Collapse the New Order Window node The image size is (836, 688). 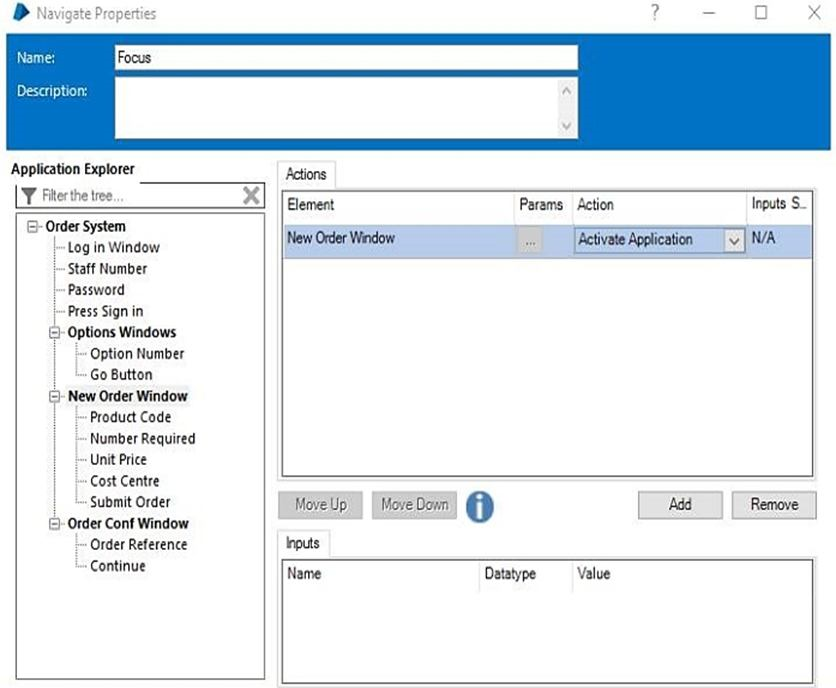tap(56, 397)
